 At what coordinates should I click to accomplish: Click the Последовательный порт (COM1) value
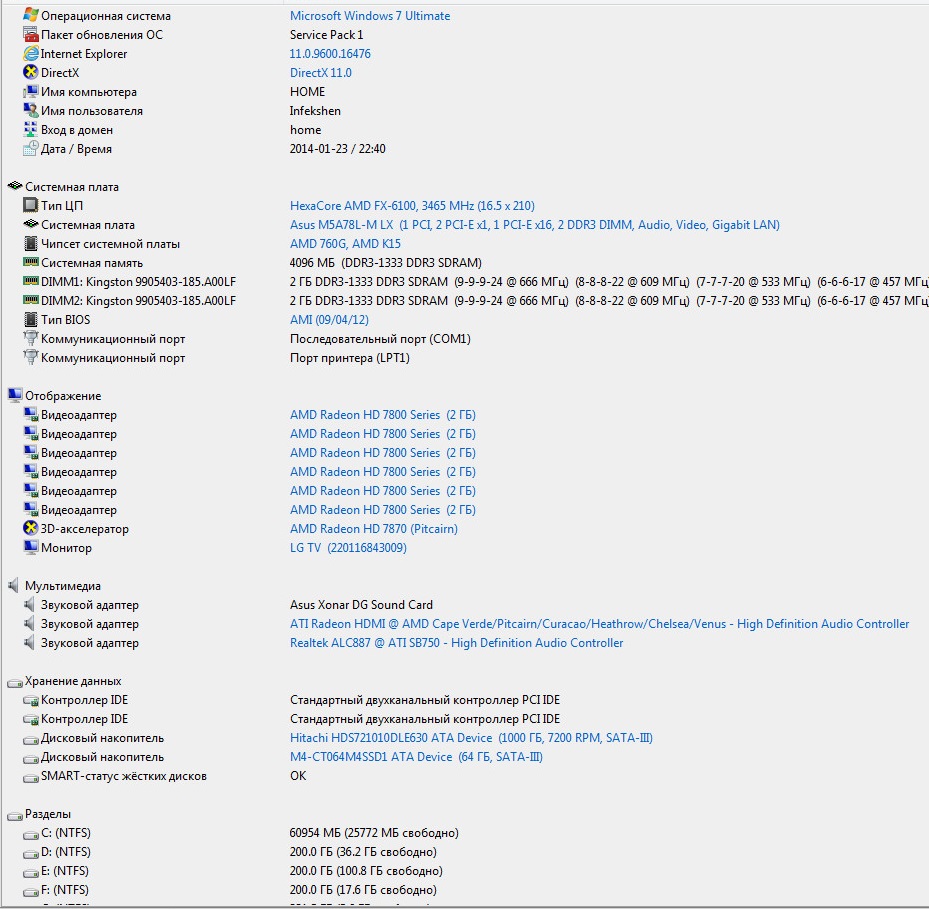point(380,339)
